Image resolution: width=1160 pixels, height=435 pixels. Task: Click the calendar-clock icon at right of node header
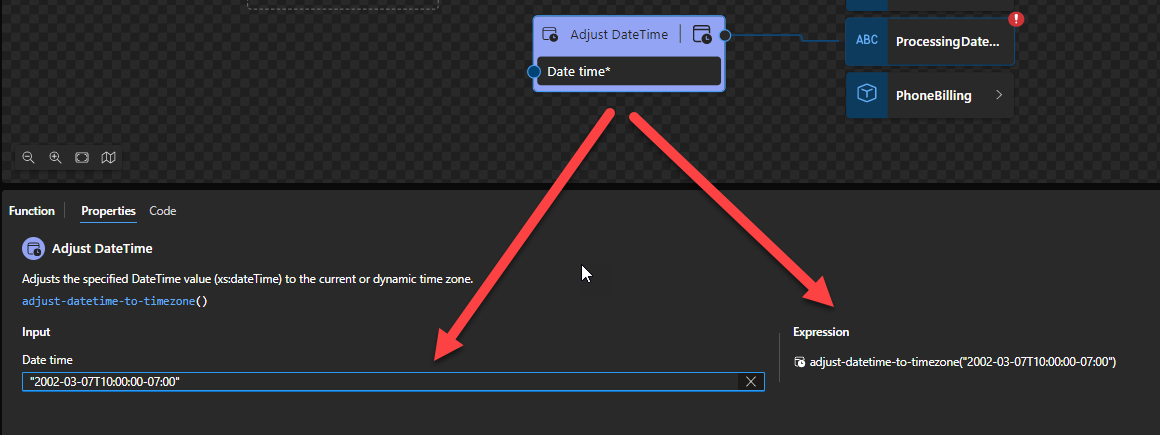pyautogui.click(x=702, y=34)
